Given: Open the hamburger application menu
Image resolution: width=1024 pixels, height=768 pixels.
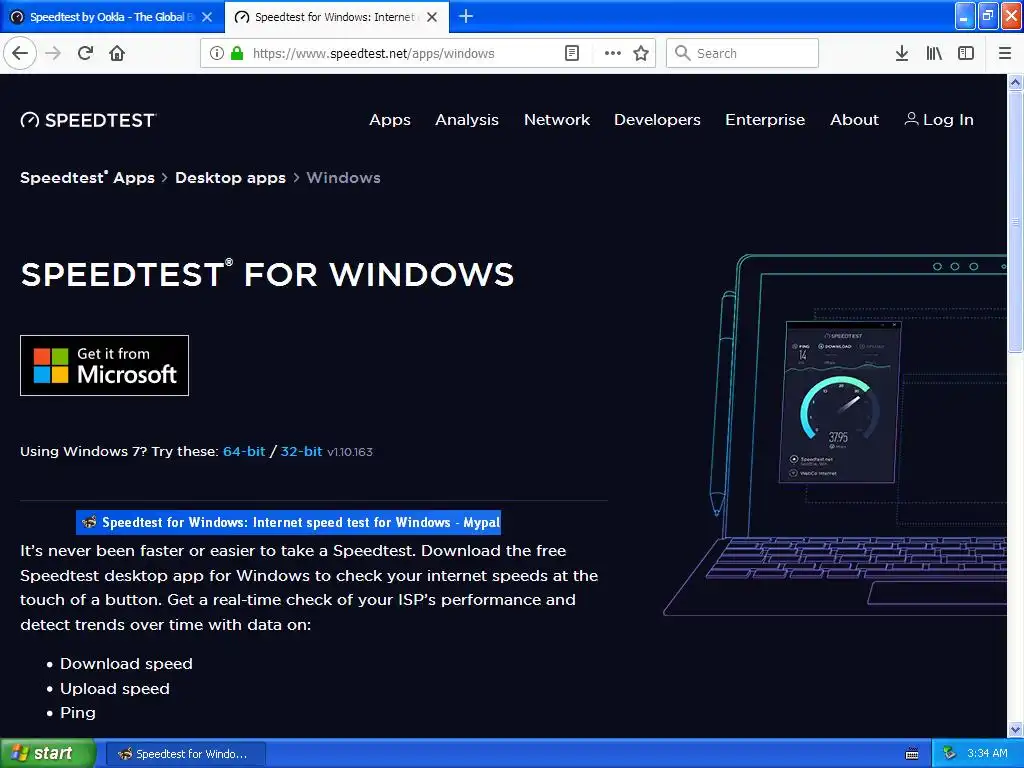Looking at the screenshot, I should (x=1005, y=53).
